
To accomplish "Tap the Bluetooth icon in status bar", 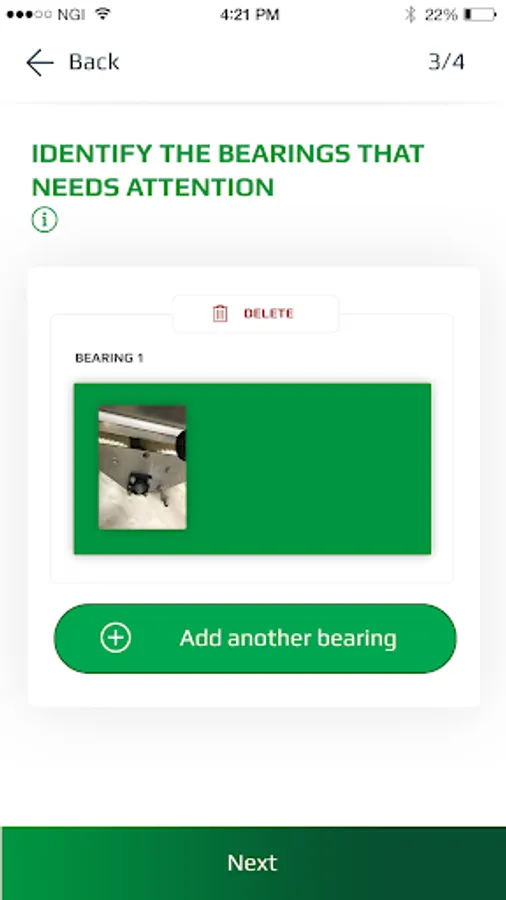I will click(x=410, y=14).
